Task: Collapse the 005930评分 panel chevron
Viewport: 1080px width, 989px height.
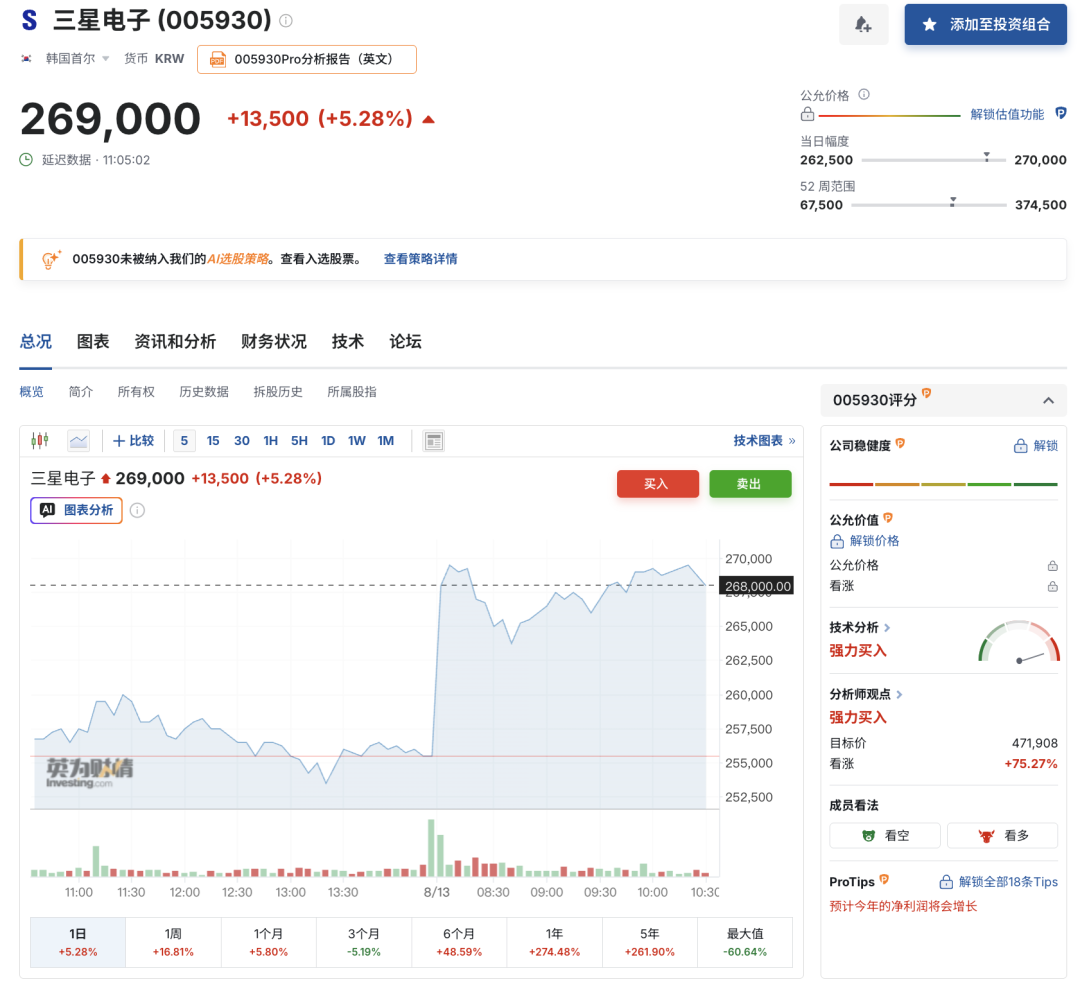Action: click(1048, 400)
